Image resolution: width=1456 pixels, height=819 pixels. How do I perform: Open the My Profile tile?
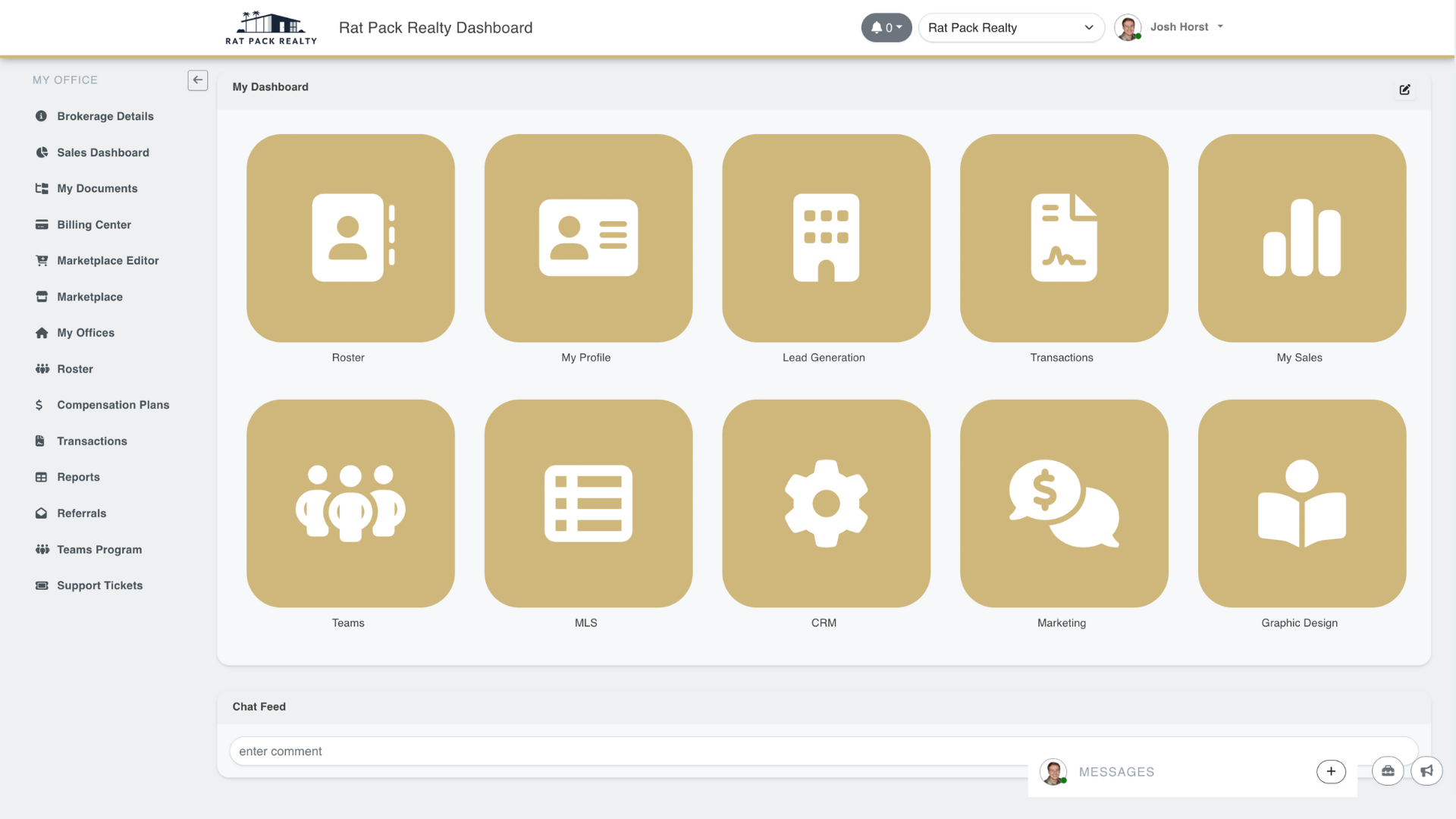588,238
